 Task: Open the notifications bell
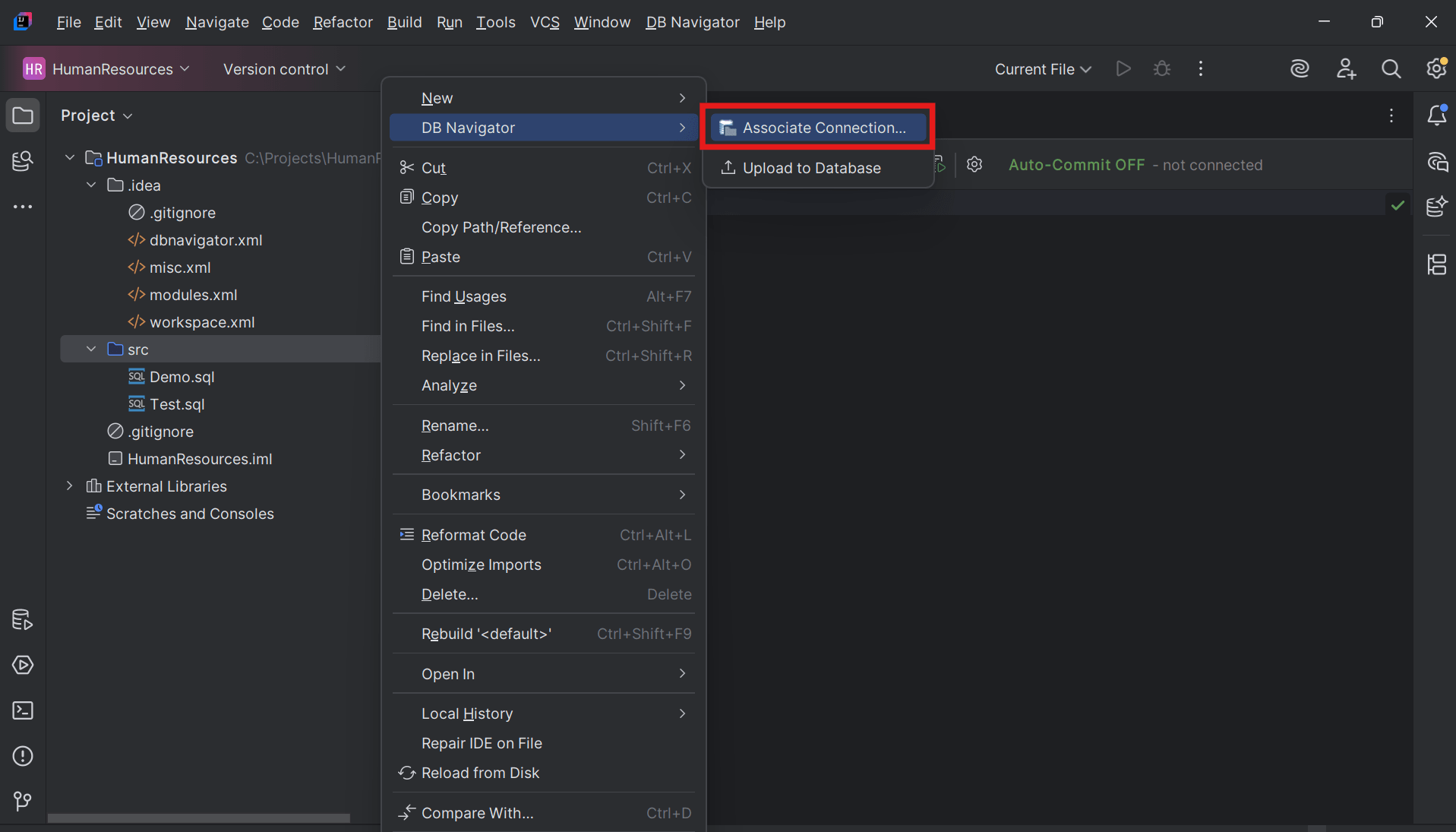click(x=1438, y=115)
